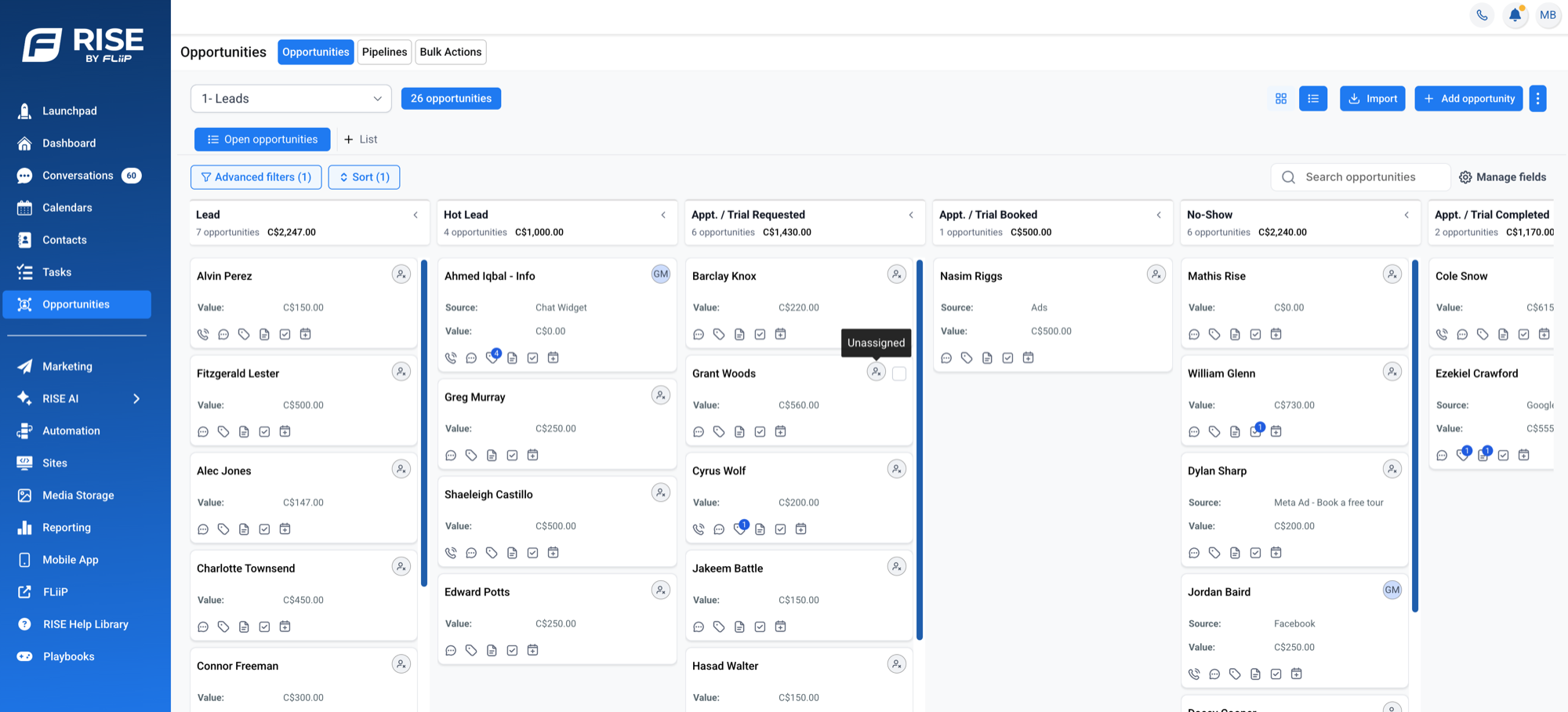Open Conversations in sidebar
Viewport: 1568px width, 712px height.
click(77, 176)
